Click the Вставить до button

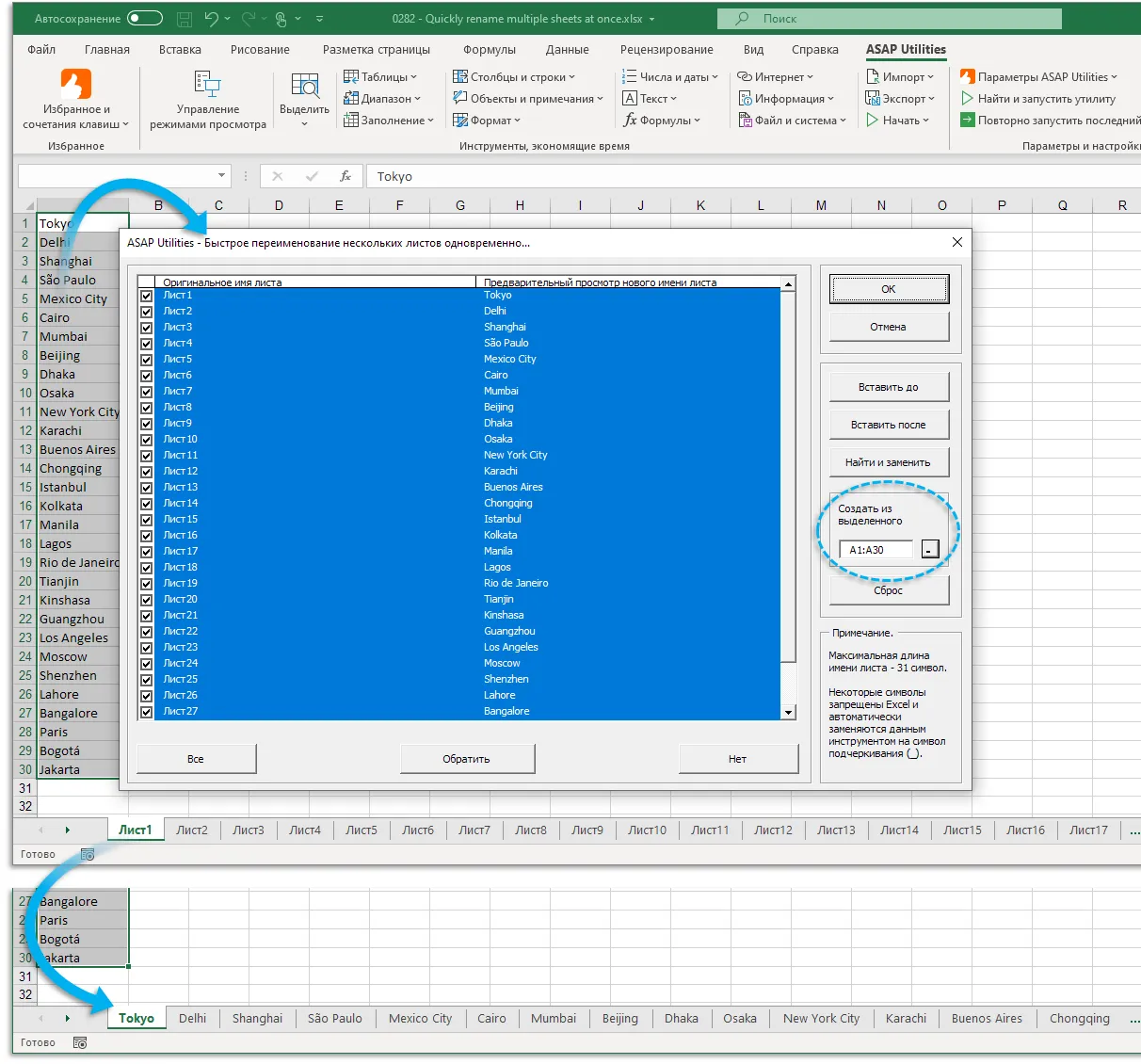tap(889, 387)
